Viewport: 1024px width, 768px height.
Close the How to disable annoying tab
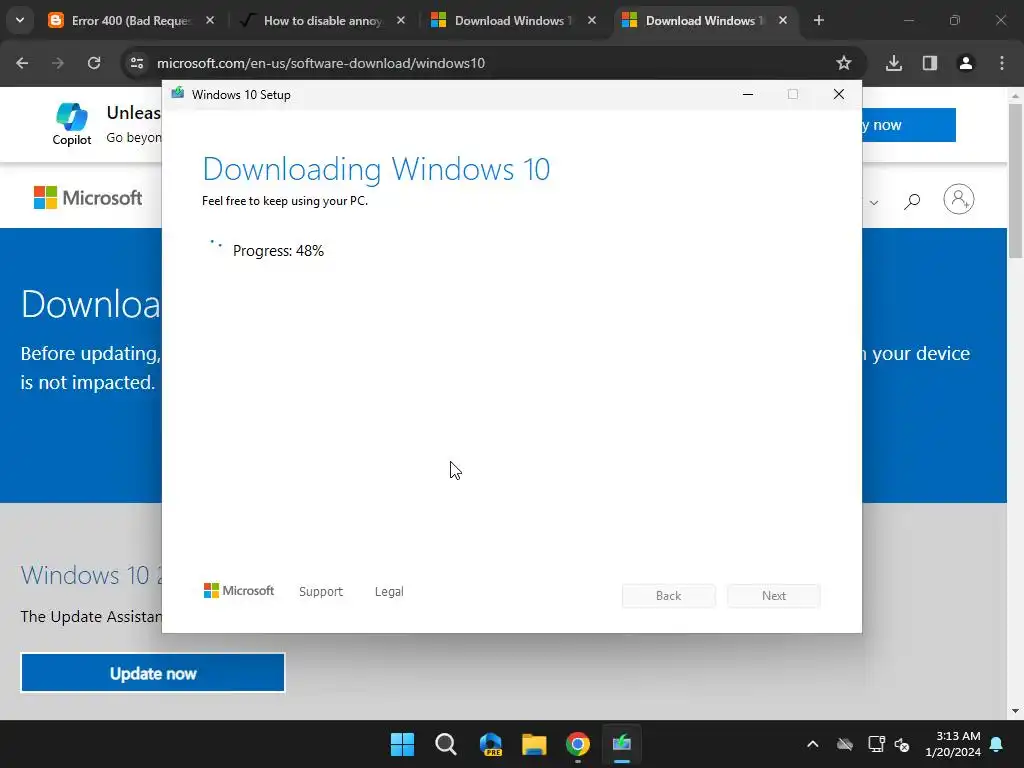[401, 20]
